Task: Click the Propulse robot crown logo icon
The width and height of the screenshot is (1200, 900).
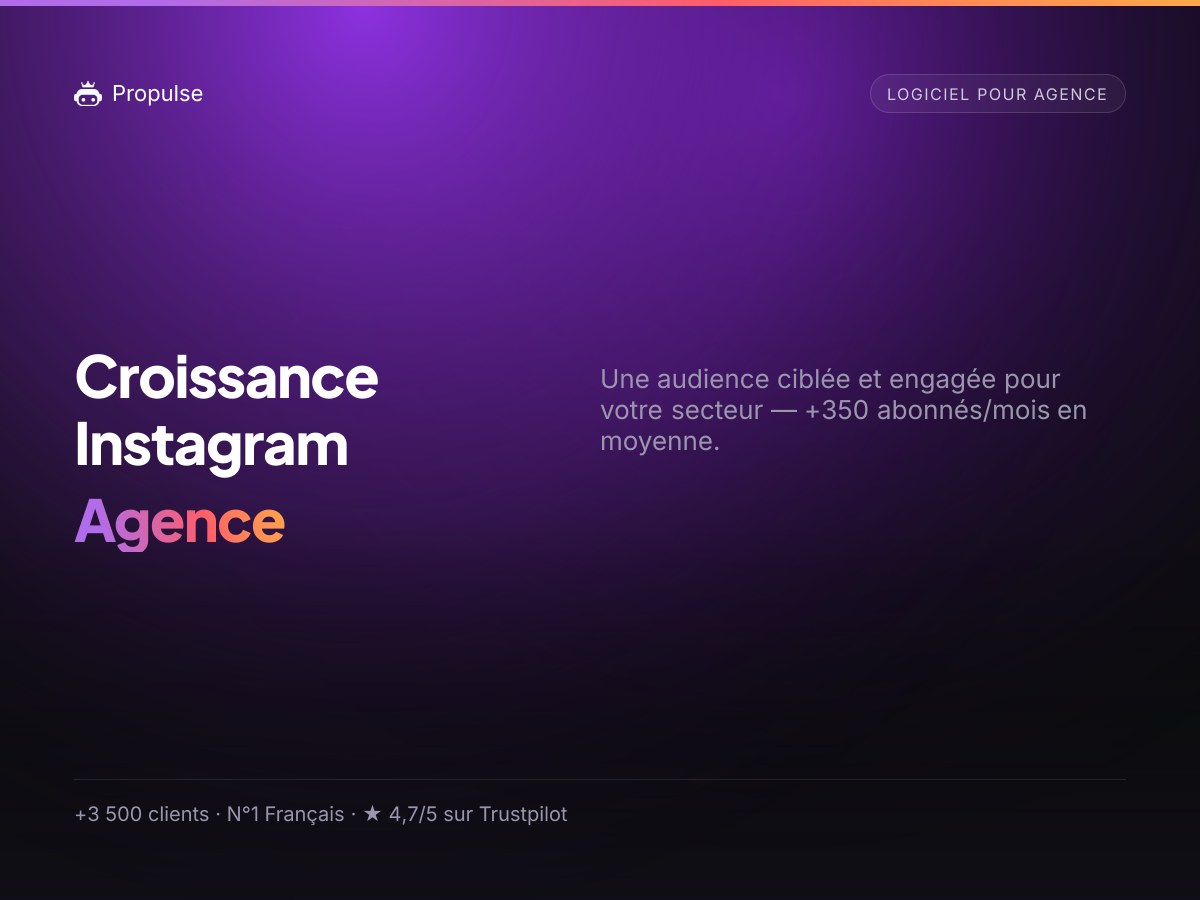Action: (x=88, y=94)
